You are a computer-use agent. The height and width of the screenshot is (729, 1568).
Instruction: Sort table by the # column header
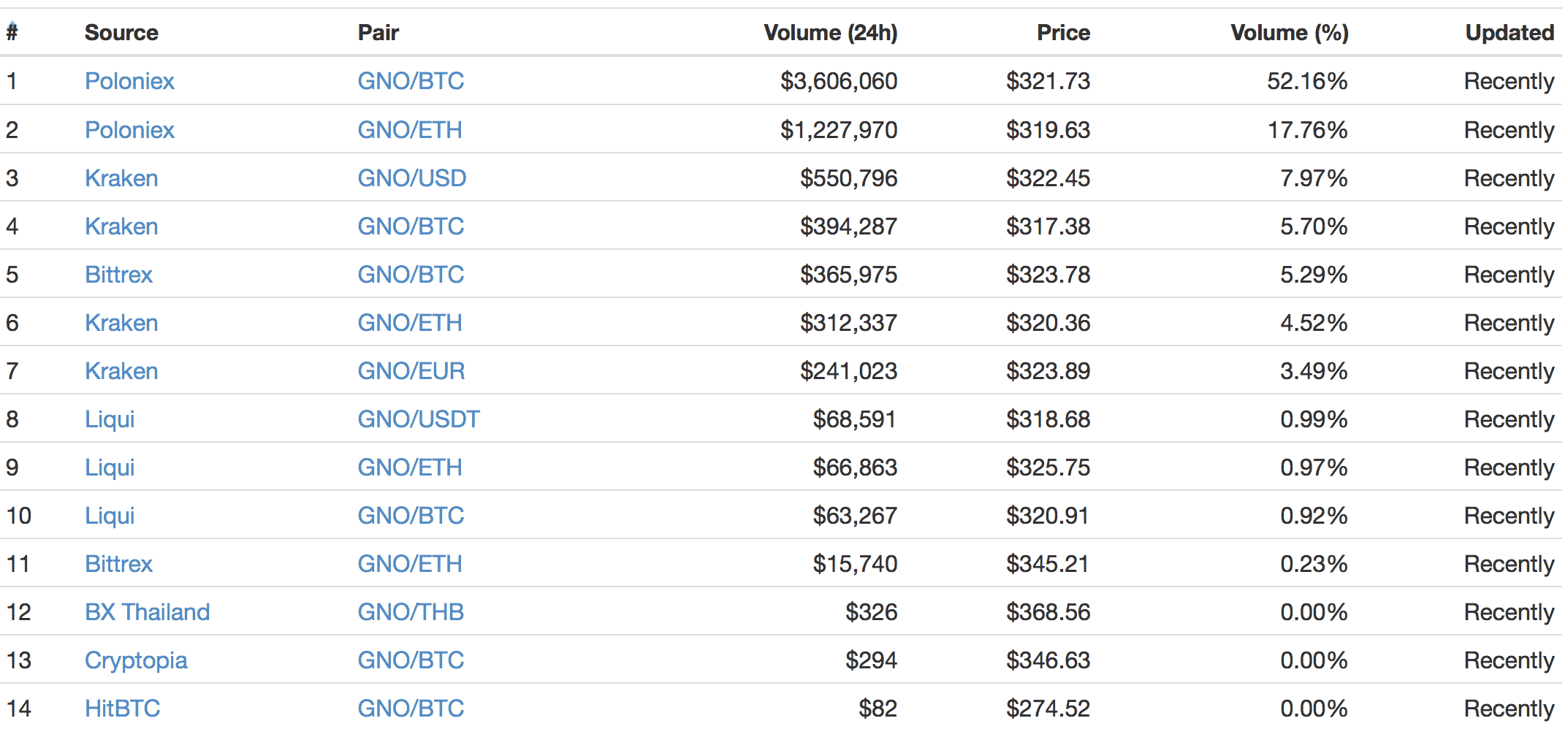(12, 32)
